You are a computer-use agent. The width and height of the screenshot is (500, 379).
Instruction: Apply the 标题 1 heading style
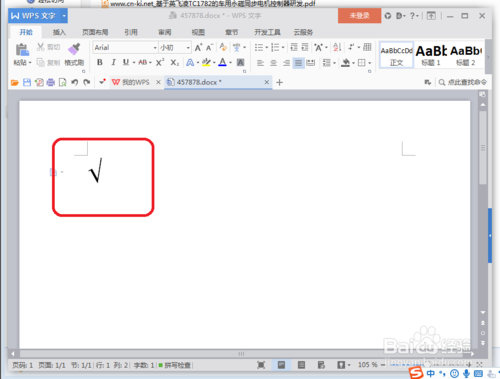(x=431, y=55)
